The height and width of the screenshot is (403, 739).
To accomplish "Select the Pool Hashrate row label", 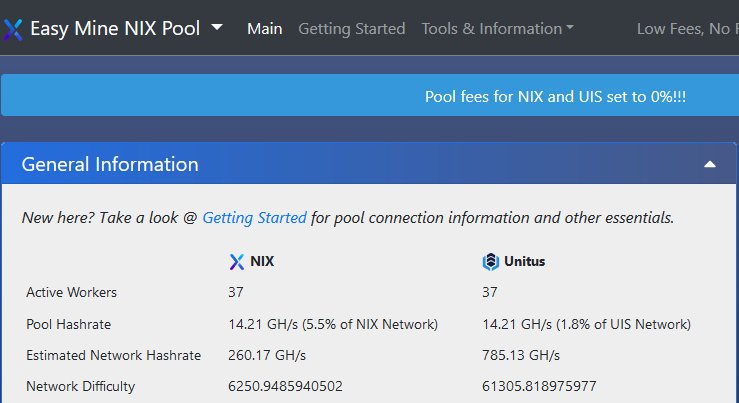I will (x=68, y=324).
